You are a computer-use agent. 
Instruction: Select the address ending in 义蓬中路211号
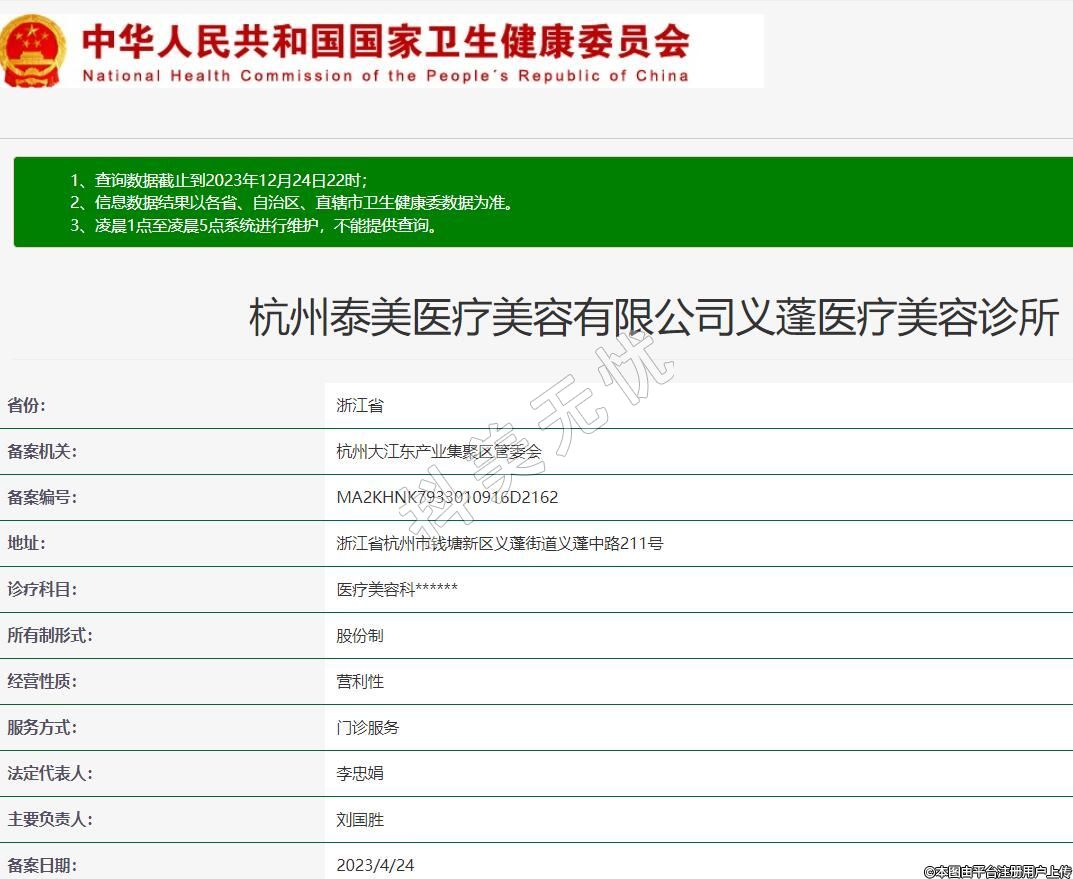(x=499, y=544)
